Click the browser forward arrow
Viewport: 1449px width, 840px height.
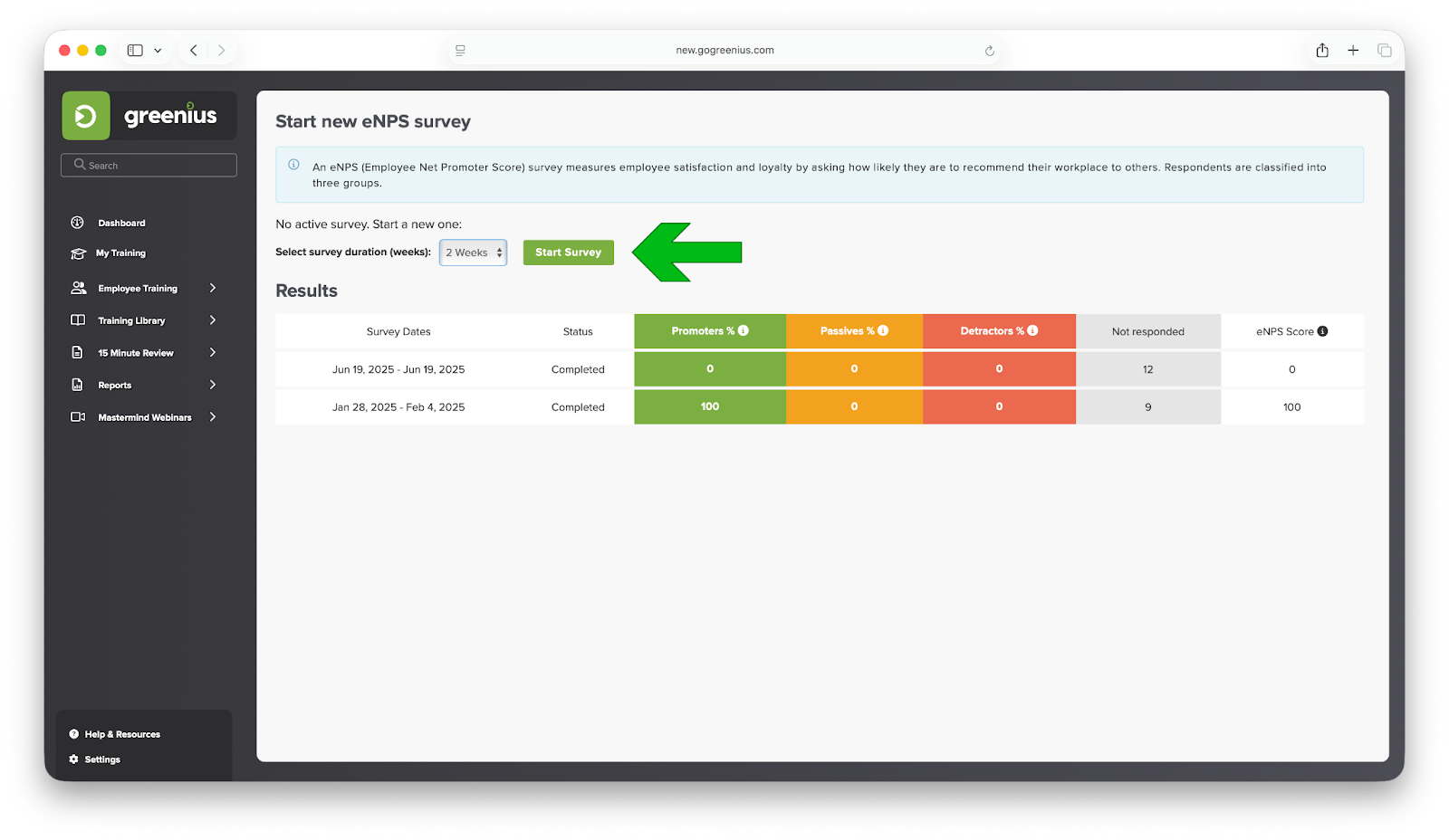pos(221,51)
